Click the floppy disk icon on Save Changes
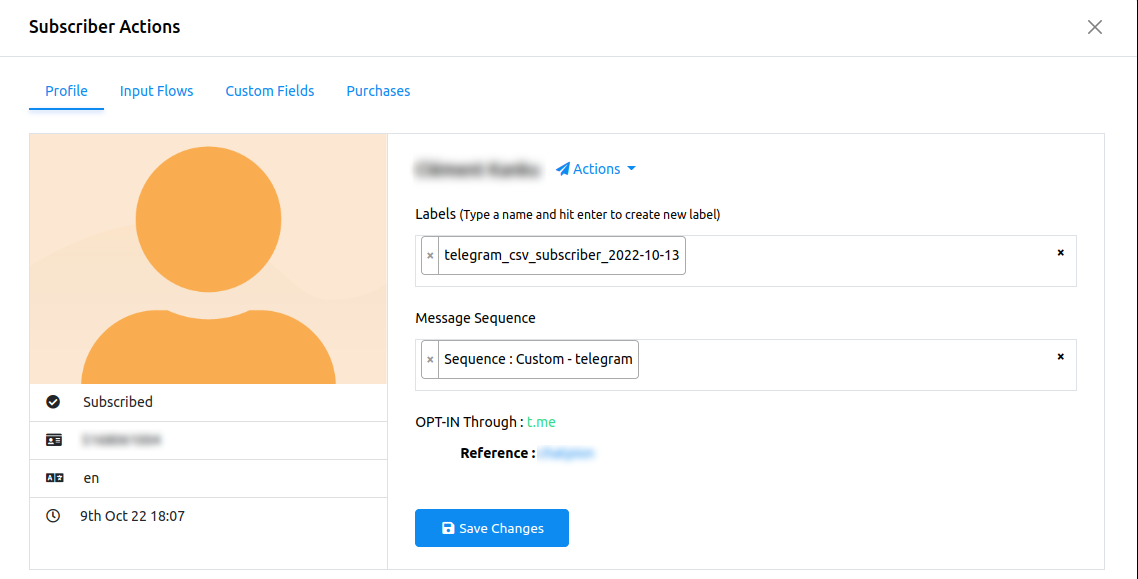The height and width of the screenshot is (579, 1138). [x=447, y=528]
